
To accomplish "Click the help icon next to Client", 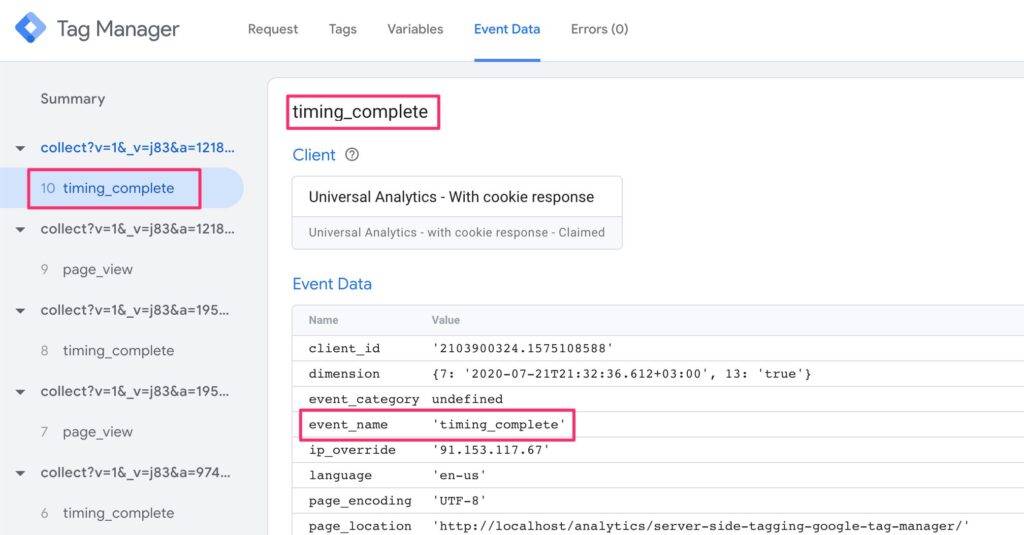I will click(x=351, y=155).
